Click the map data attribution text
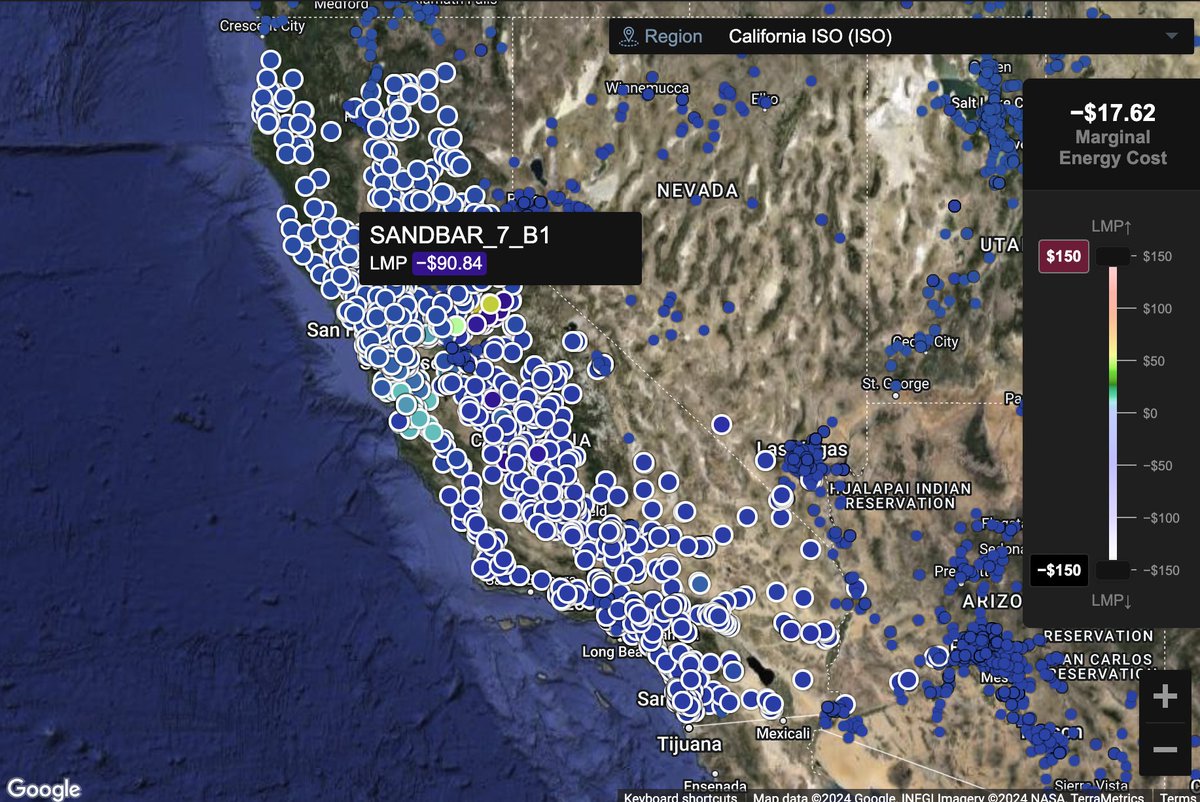 949,796
